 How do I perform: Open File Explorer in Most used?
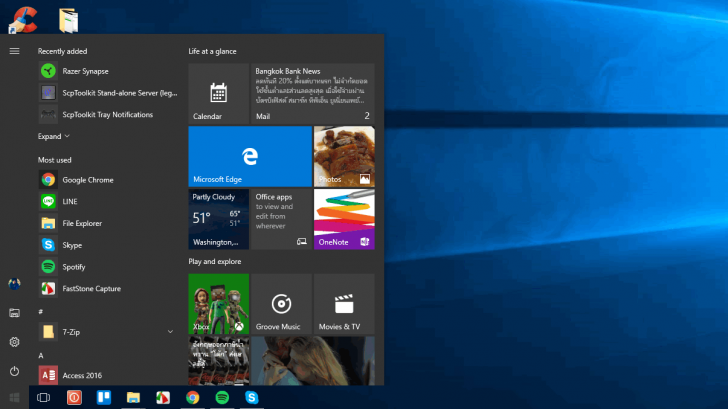point(108,223)
